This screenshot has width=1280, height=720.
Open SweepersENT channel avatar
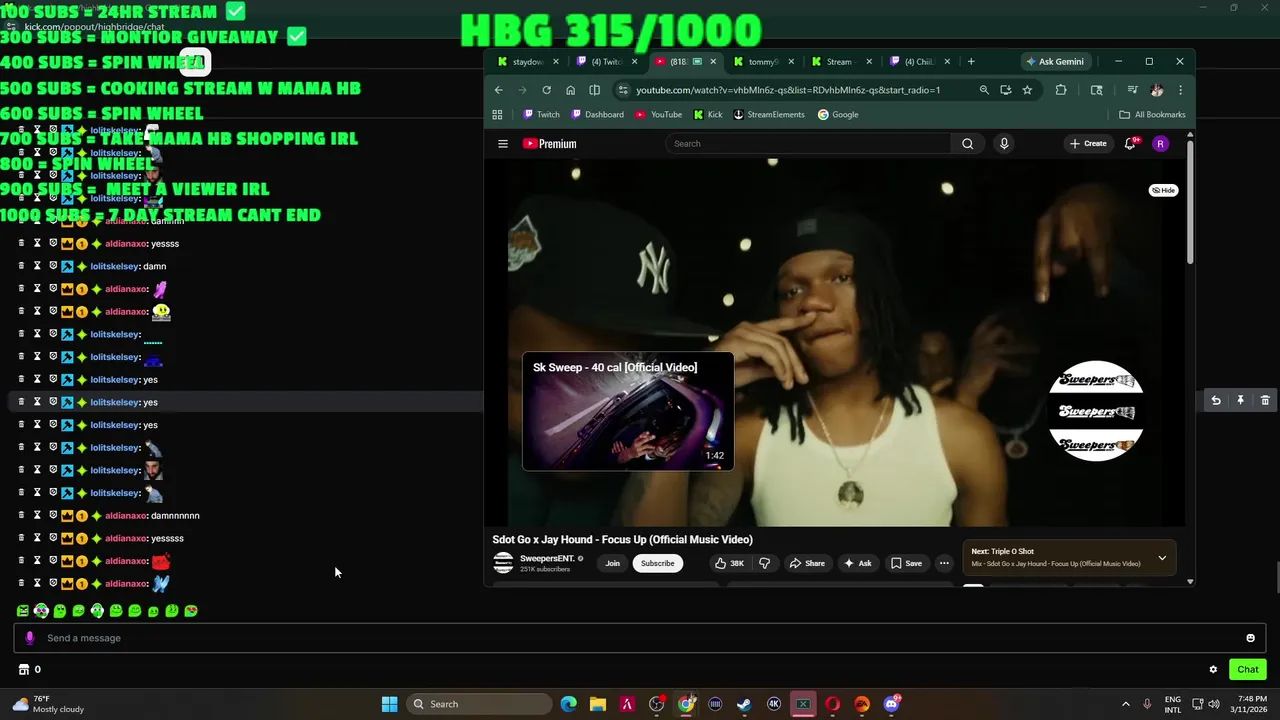[x=503, y=563]
